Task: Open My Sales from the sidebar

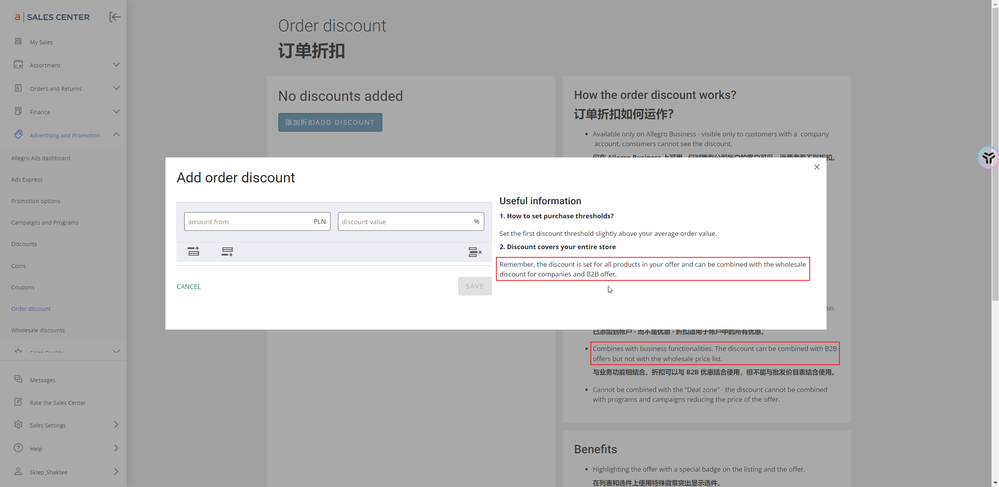Action: pos(41,42)
